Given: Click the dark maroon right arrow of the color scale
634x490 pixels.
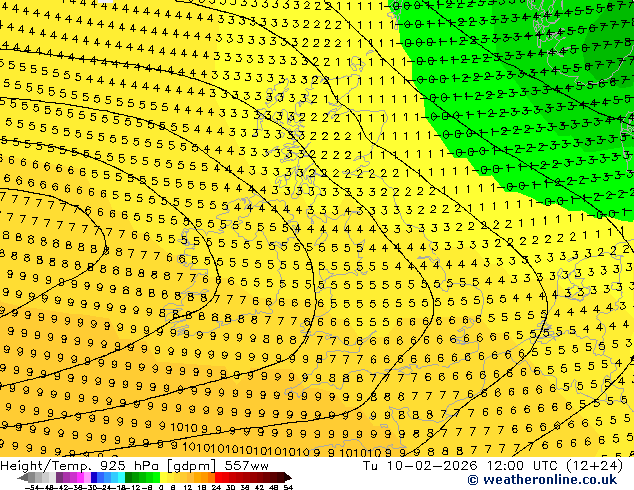Looking at the screenshot, I should pyautogui.click(x=288, y=478).
